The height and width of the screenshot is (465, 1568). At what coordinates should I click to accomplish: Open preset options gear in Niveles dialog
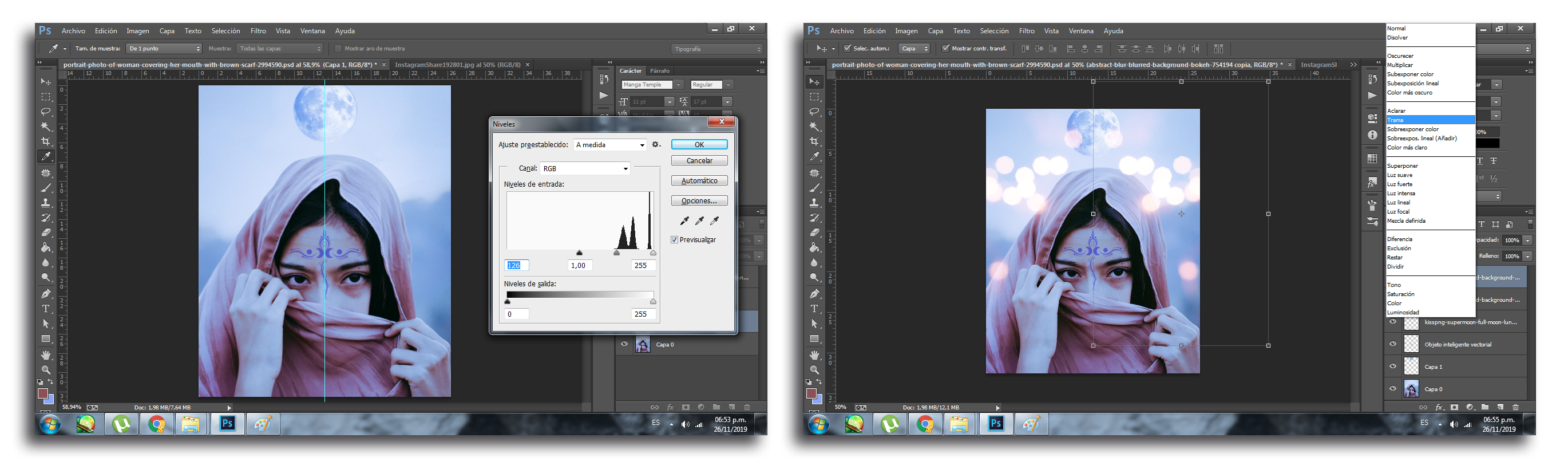tap(656, 144)
